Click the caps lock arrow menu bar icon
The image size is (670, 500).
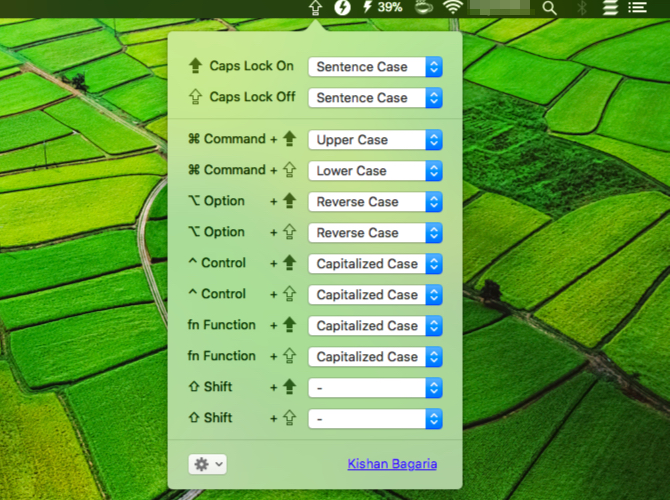pos(315,8)
